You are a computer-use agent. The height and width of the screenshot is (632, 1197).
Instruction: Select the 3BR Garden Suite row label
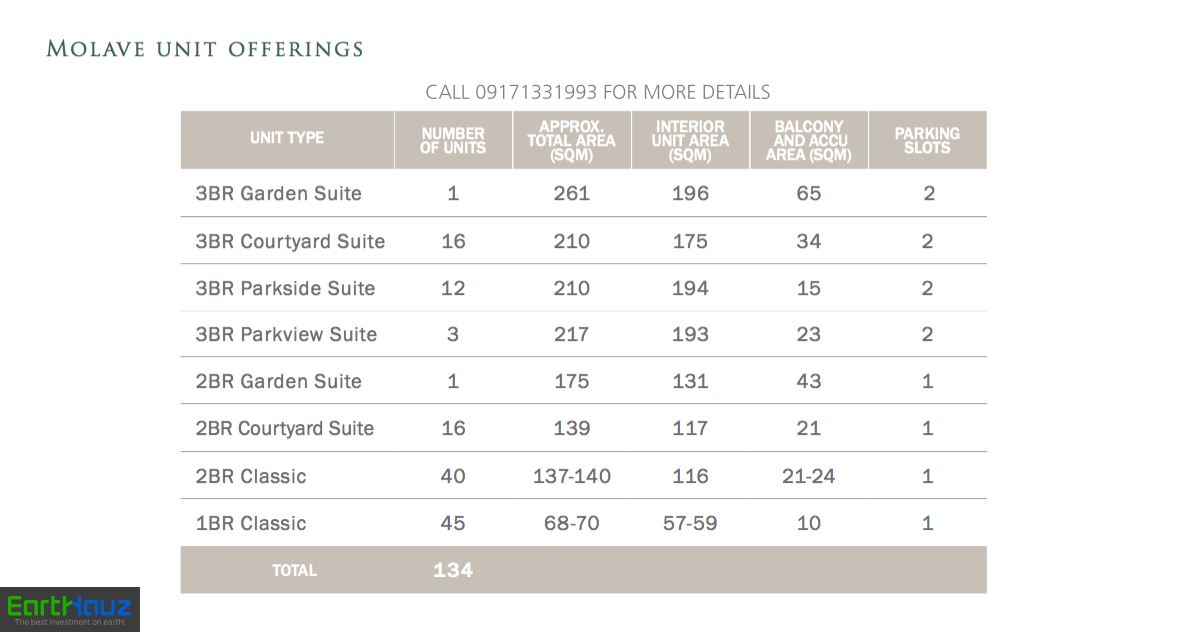(279, 194)
